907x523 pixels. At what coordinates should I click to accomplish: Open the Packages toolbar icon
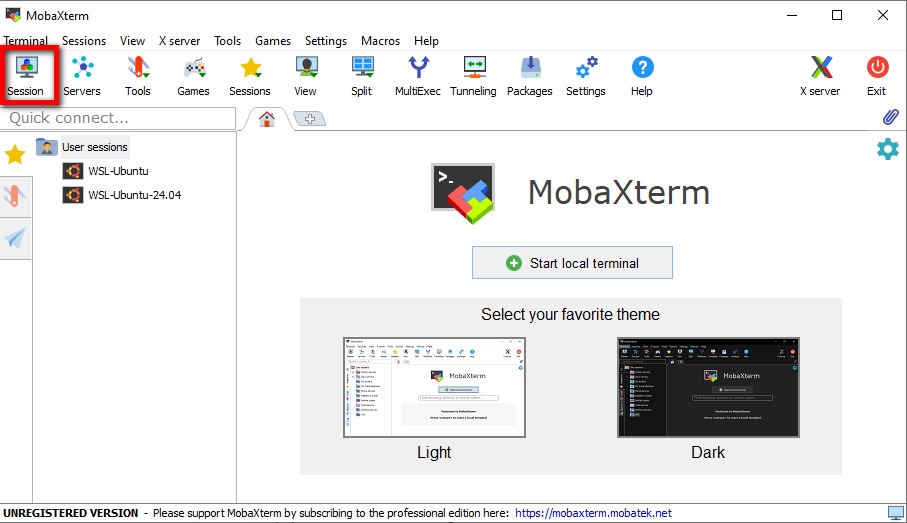click(x=530, y=75)
